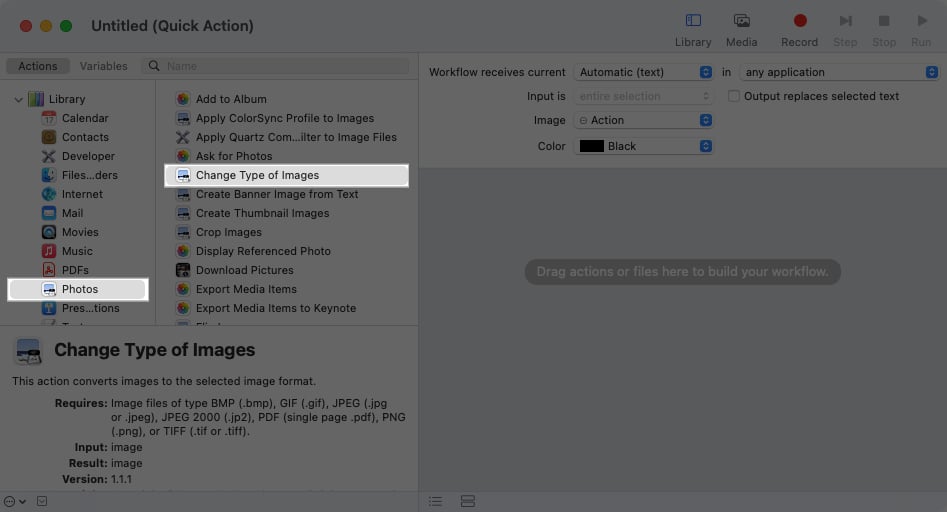Image resolution: width=947 pixels, height=512 pixels.
Task: Start recording with Record button
Action: [x=799, y=30]
